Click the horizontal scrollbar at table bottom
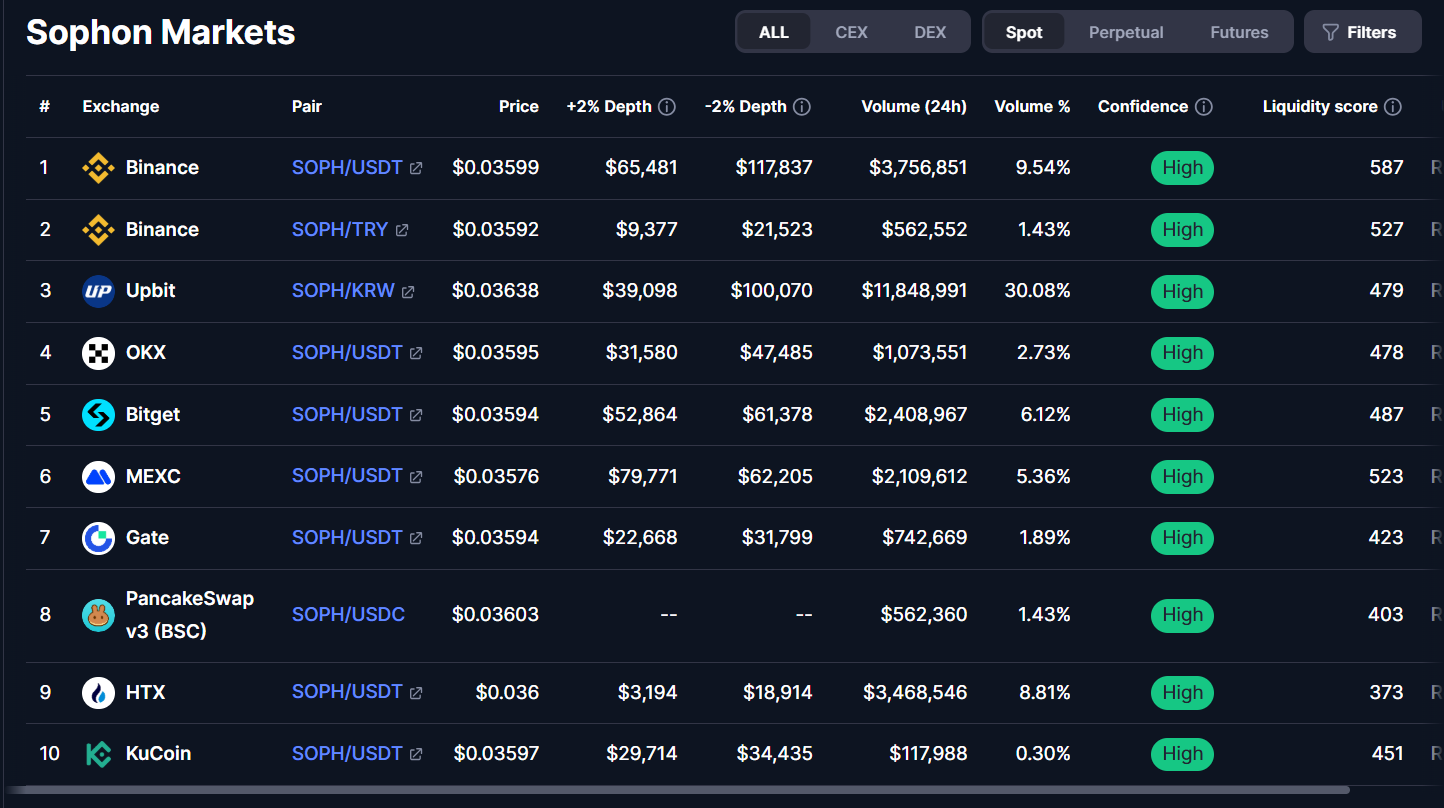The image size is (1444, 808). pos(677,790)
